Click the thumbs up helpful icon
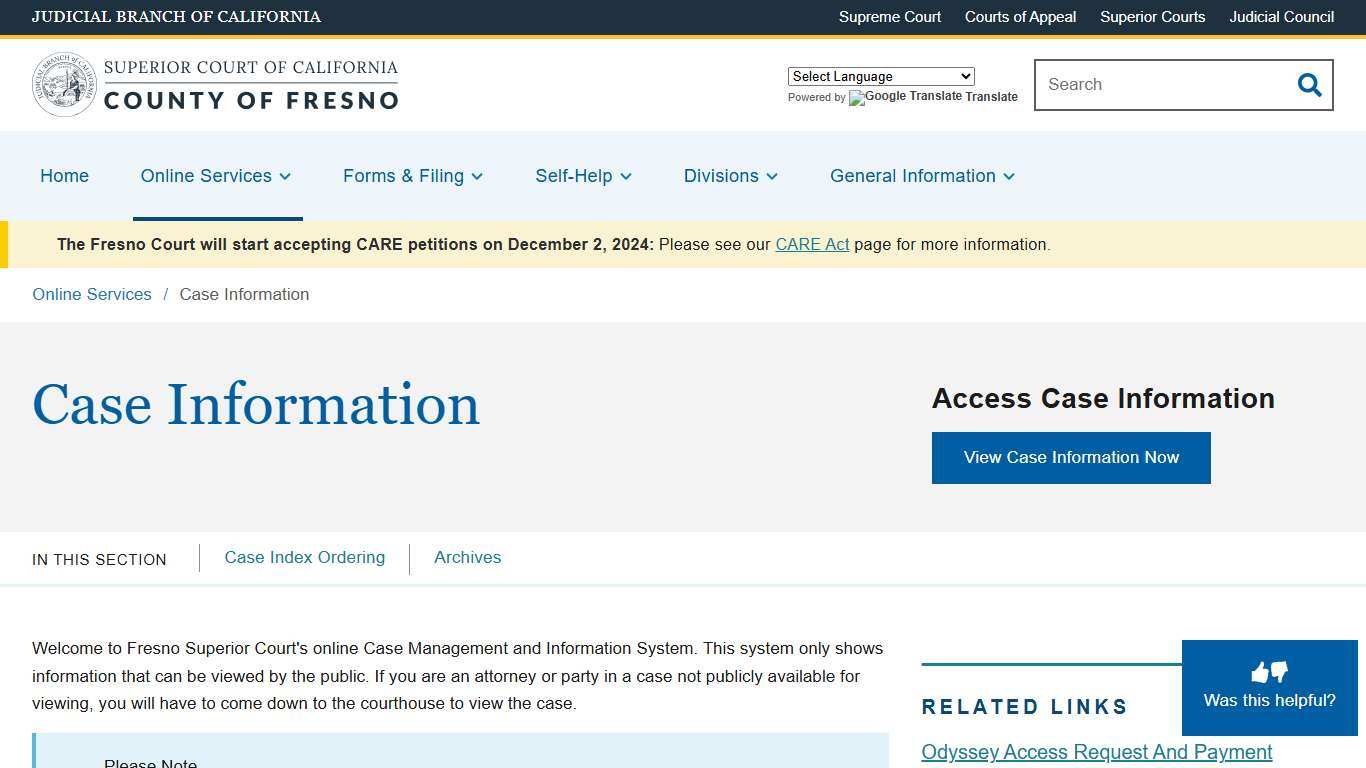Image resolution: width=1366 pixels, height=768 pixels. click(x=1257, y=672)
